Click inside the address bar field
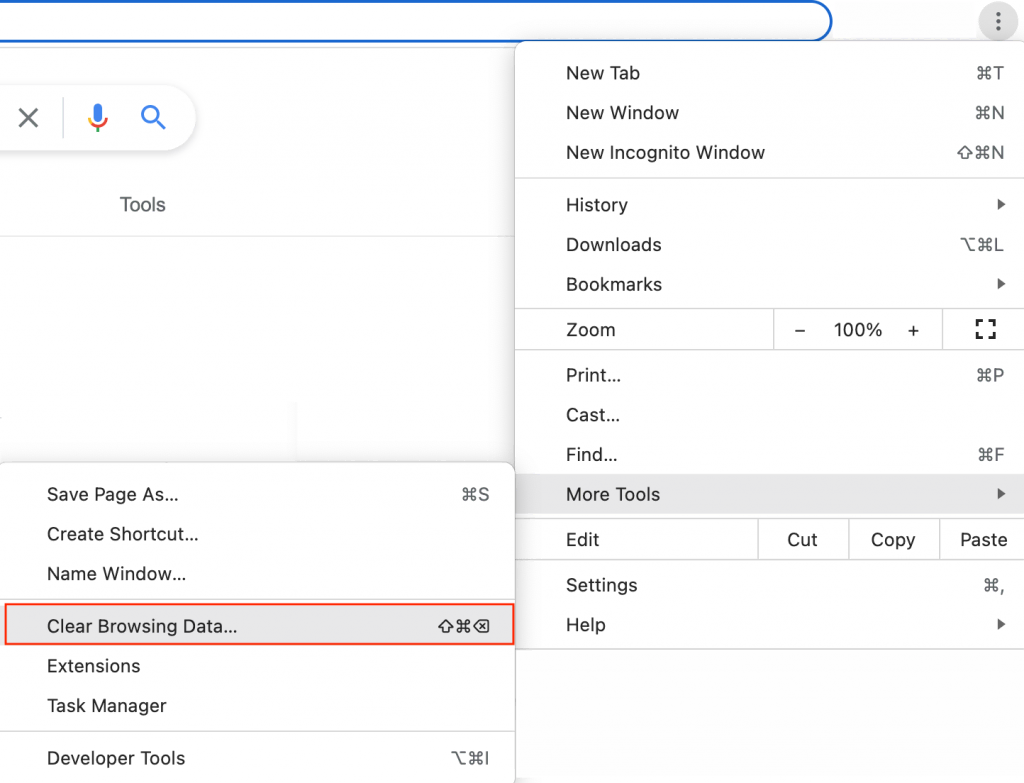 (x=400, y=20)
